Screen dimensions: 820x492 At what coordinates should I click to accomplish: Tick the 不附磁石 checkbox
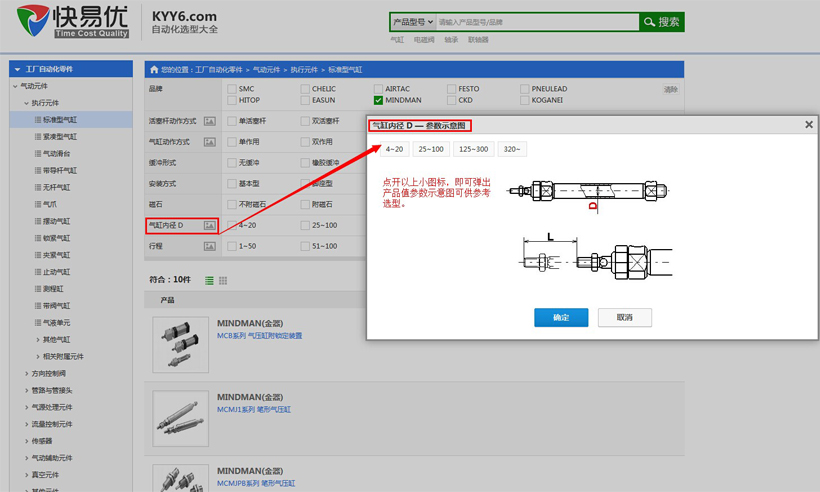tap(232, 204)
